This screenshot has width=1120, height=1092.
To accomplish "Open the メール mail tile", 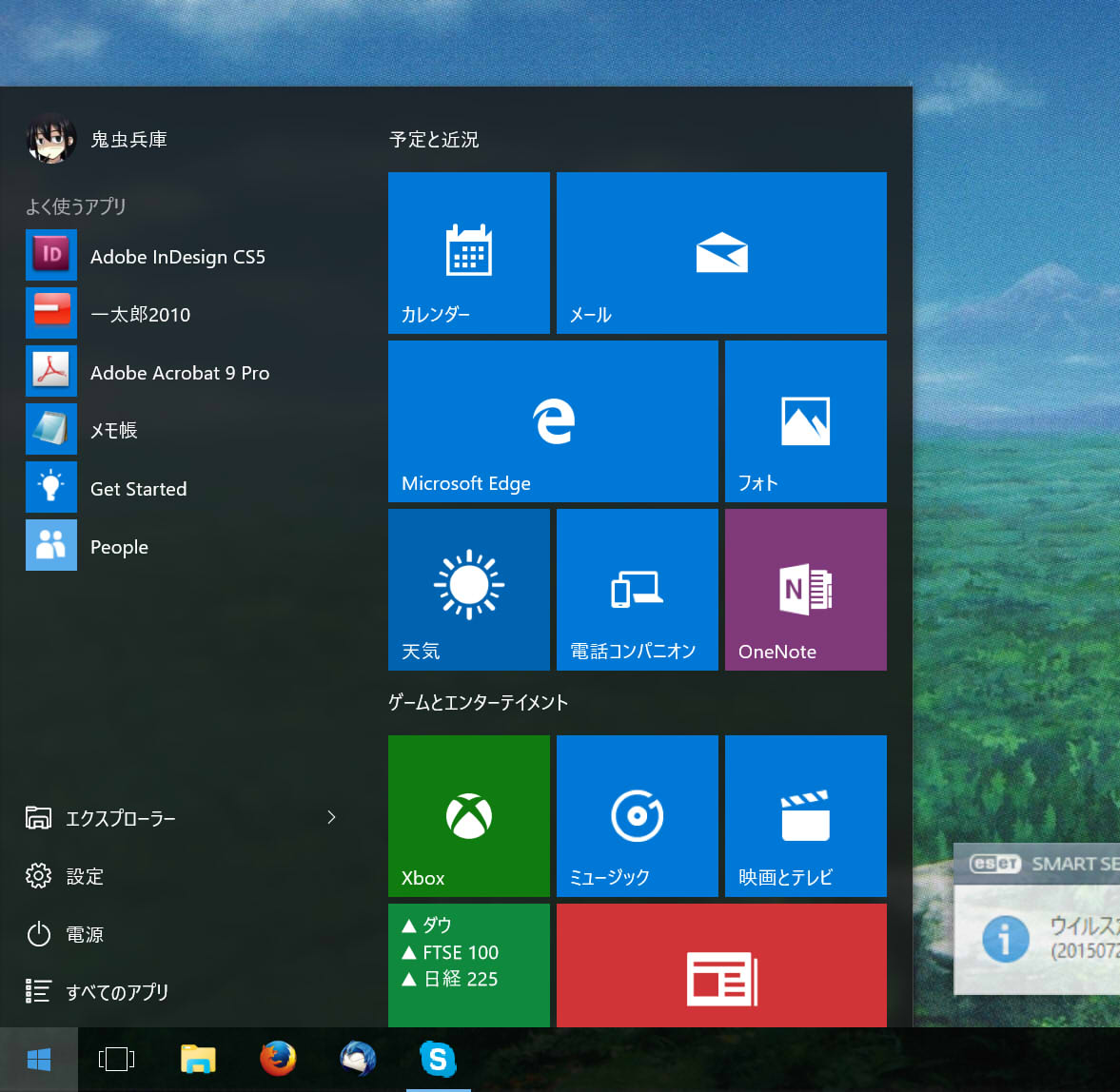I will (721, 253).
